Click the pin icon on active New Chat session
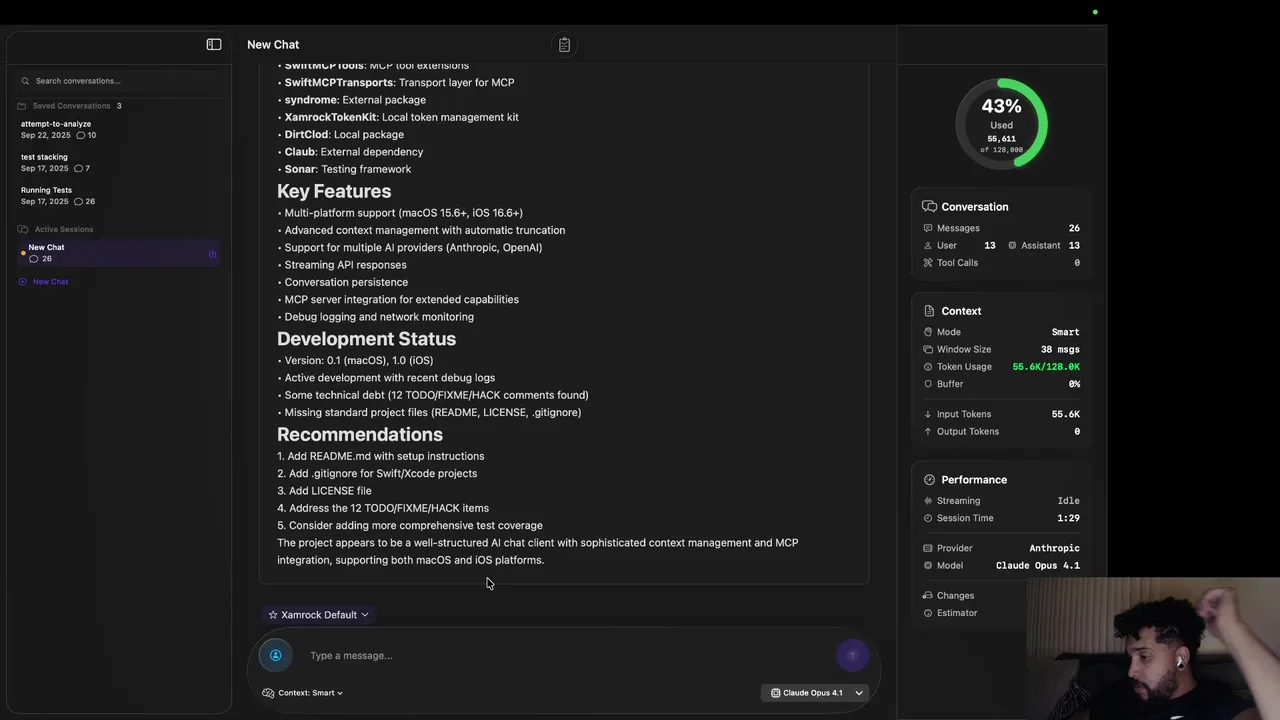 coord(212,254)
